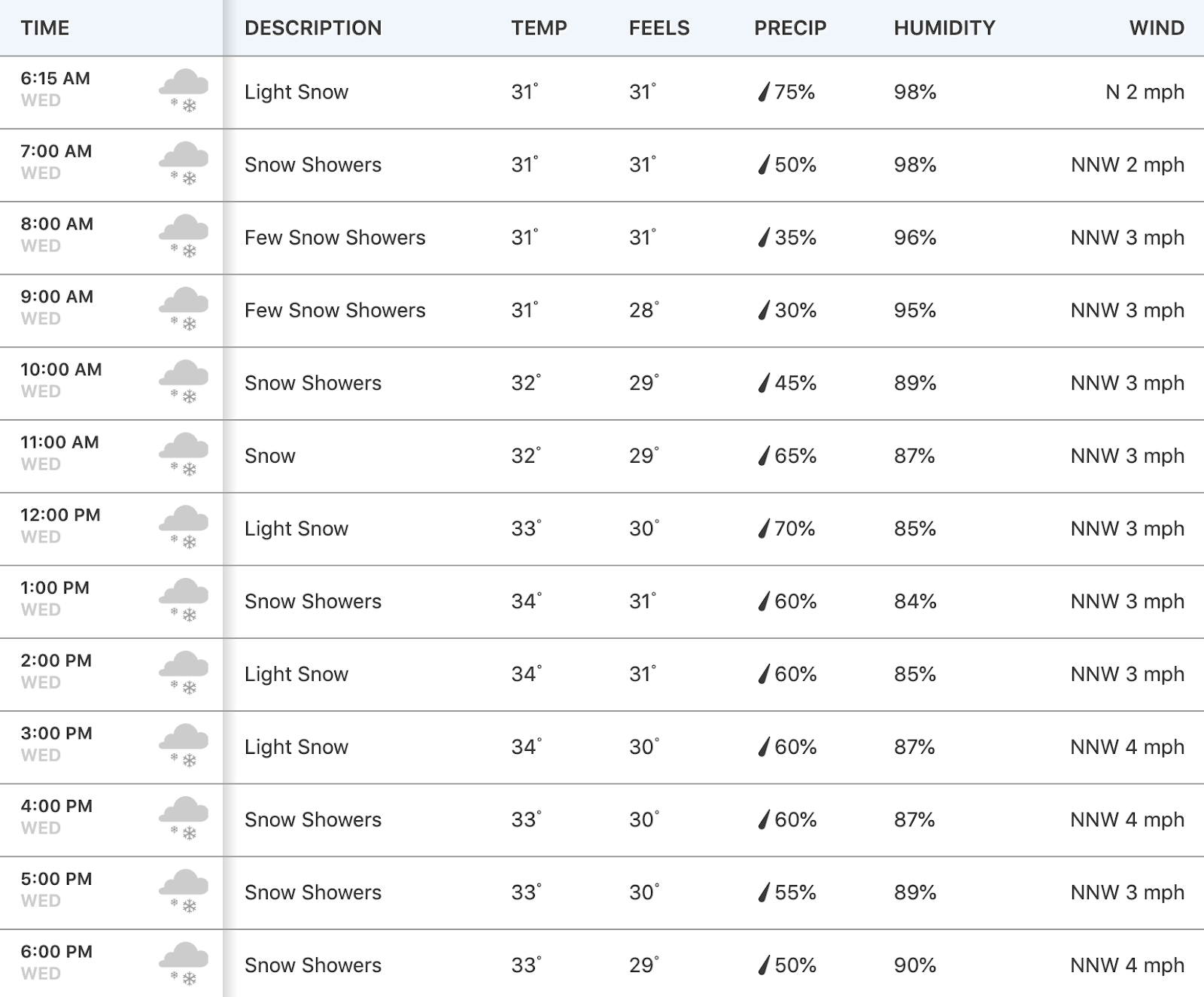
Task: Select the TEMP column header
Action: coord(539,28)
